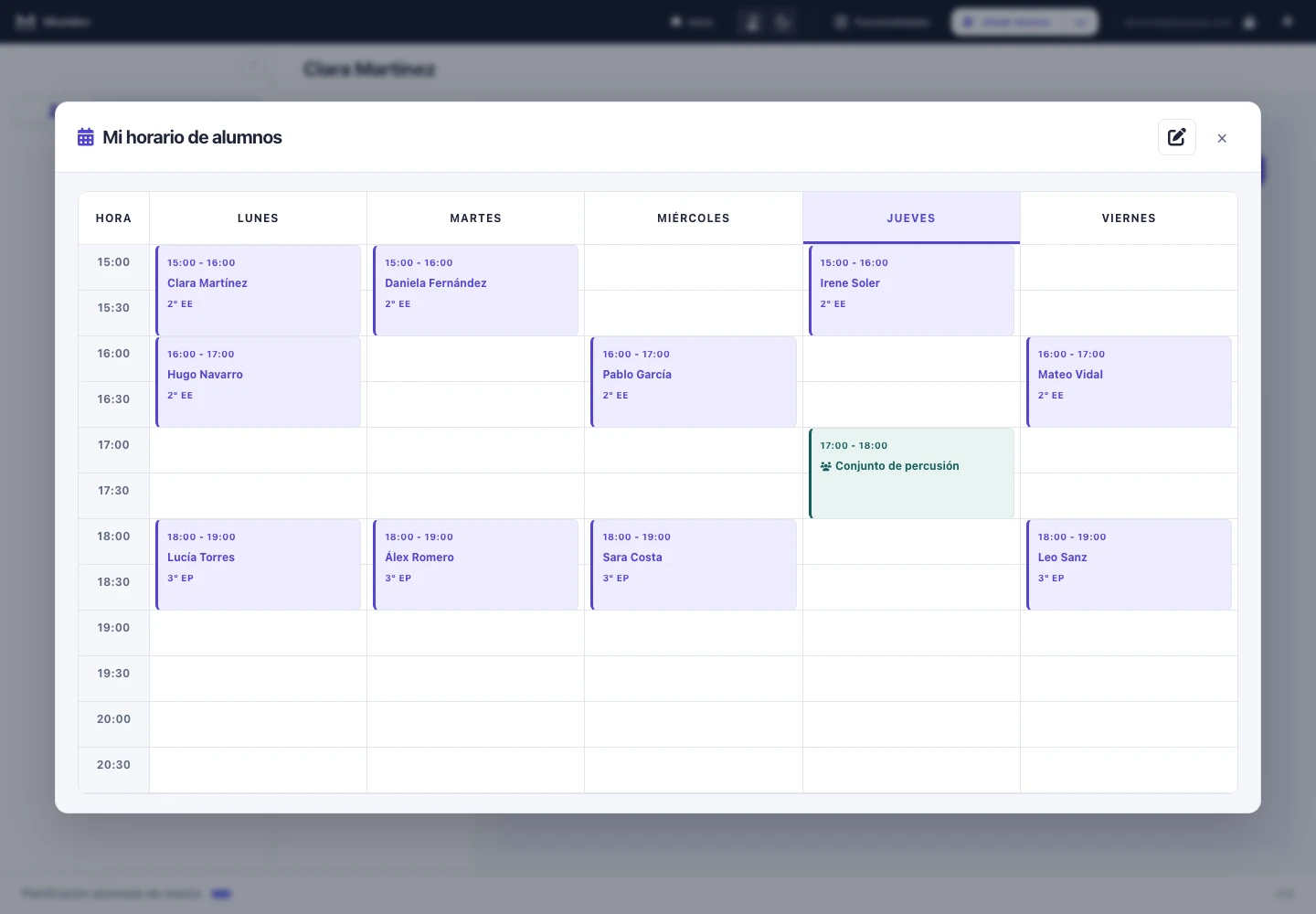Open Pablo García lesson block
The height and width of the screenshot is (914, 1316).
[694, 381]
